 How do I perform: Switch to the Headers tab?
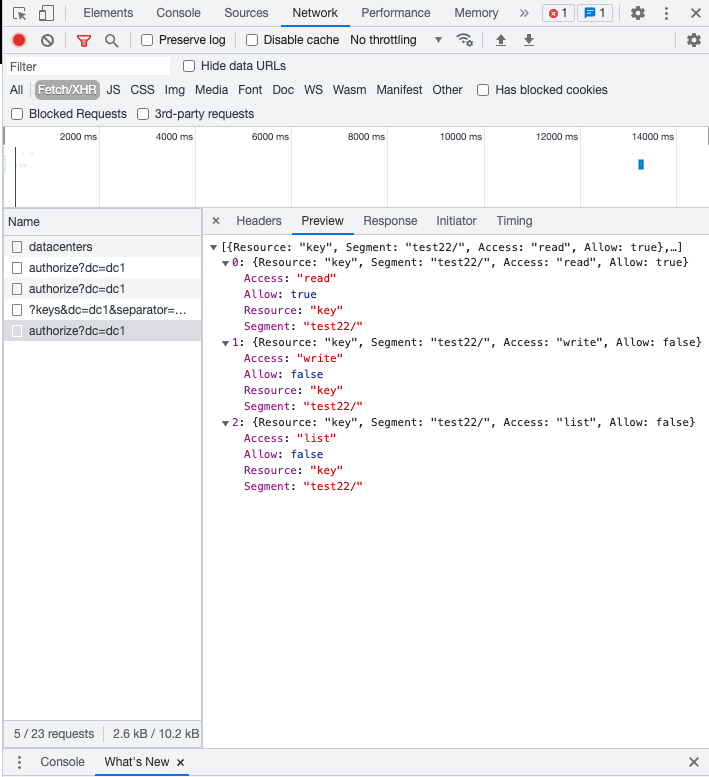pos(258,221)
